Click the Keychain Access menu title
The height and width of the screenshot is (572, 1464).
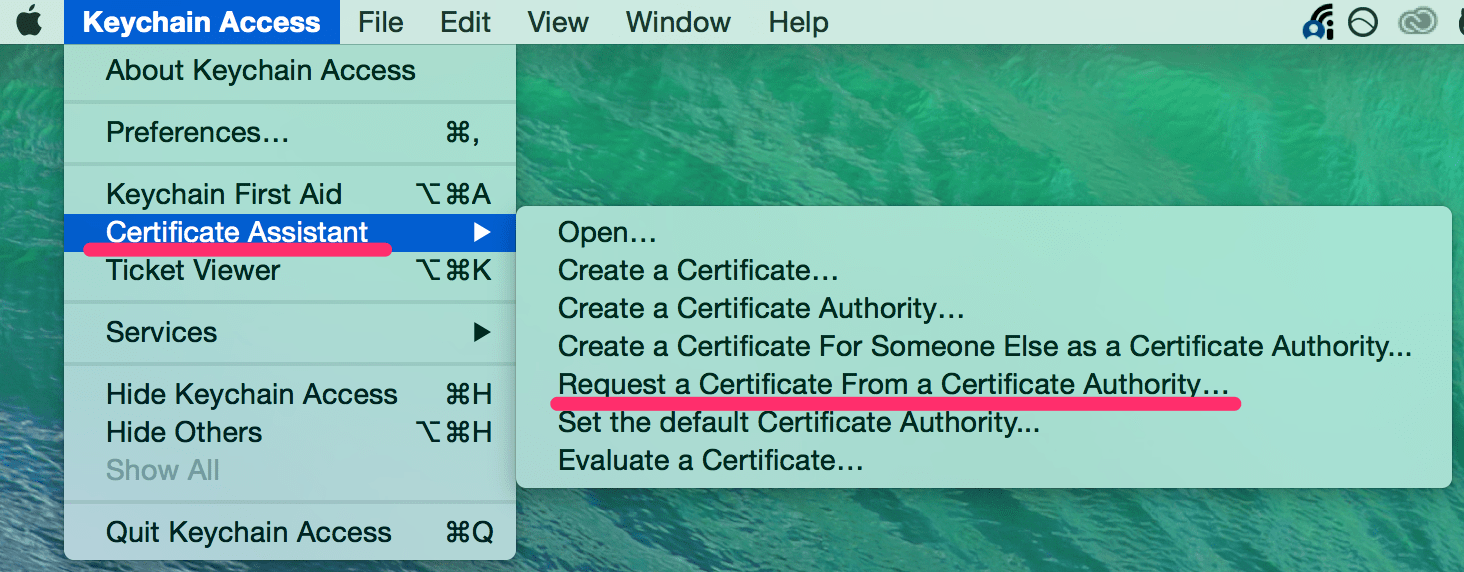coord(202,22)
